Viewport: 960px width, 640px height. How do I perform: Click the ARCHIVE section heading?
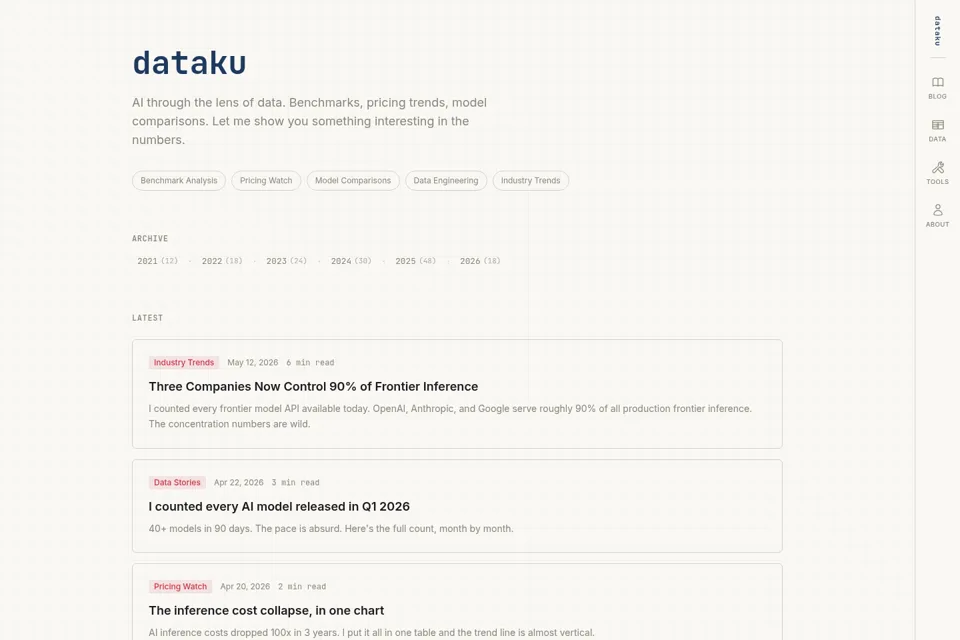click(150, 239)
